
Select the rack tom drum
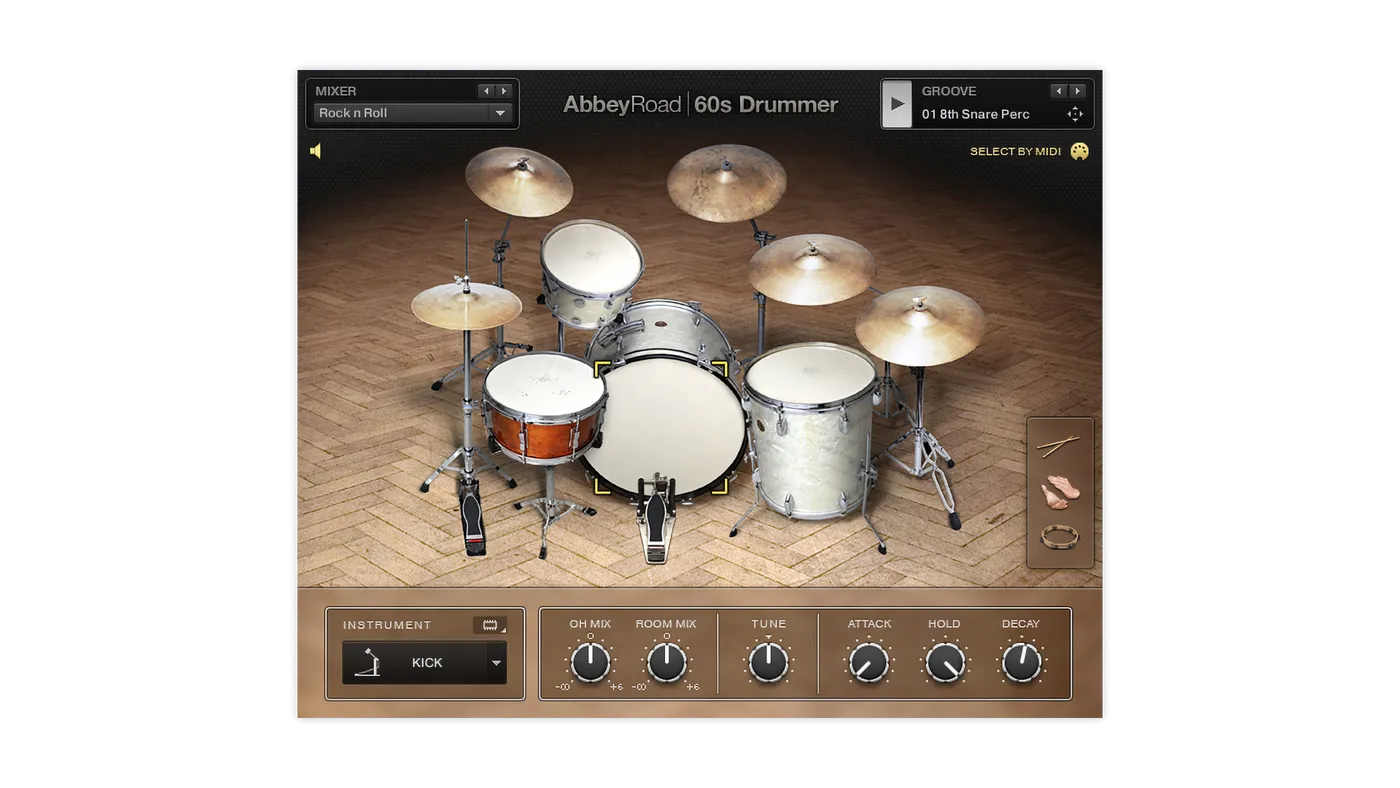[591, 271]
